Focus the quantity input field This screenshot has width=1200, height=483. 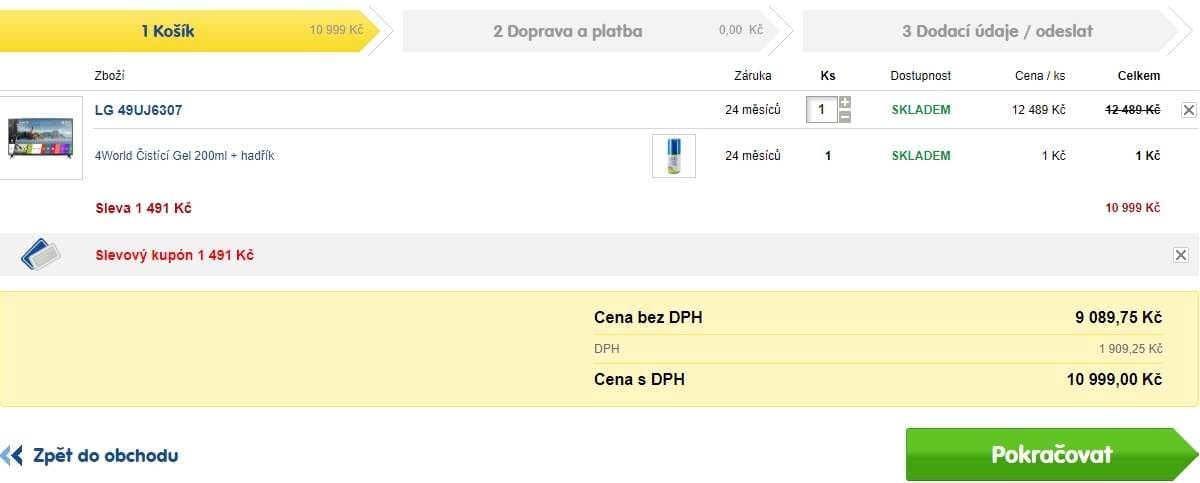[822, 110]
